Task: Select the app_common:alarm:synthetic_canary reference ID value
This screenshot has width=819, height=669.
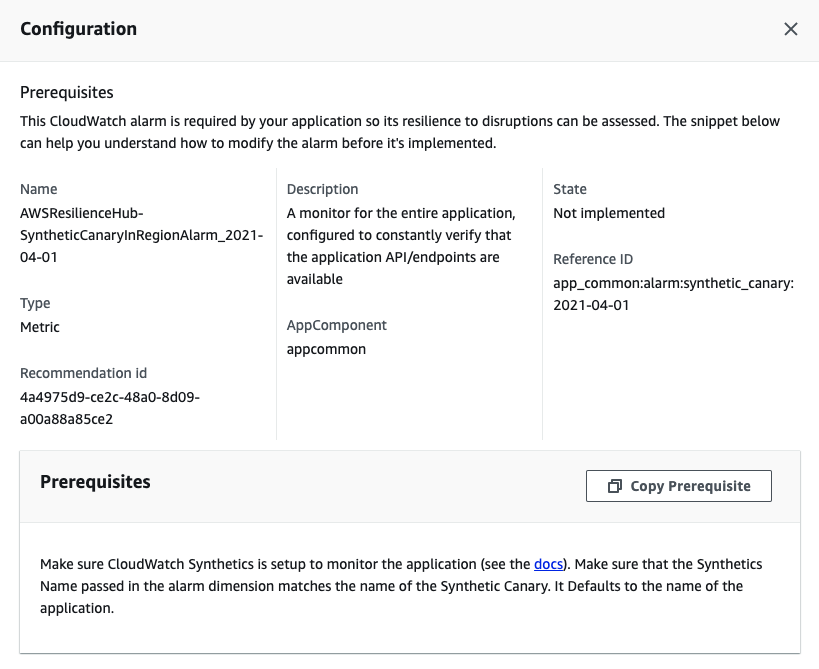Action: pyautogui.click(x=673, y=294)
